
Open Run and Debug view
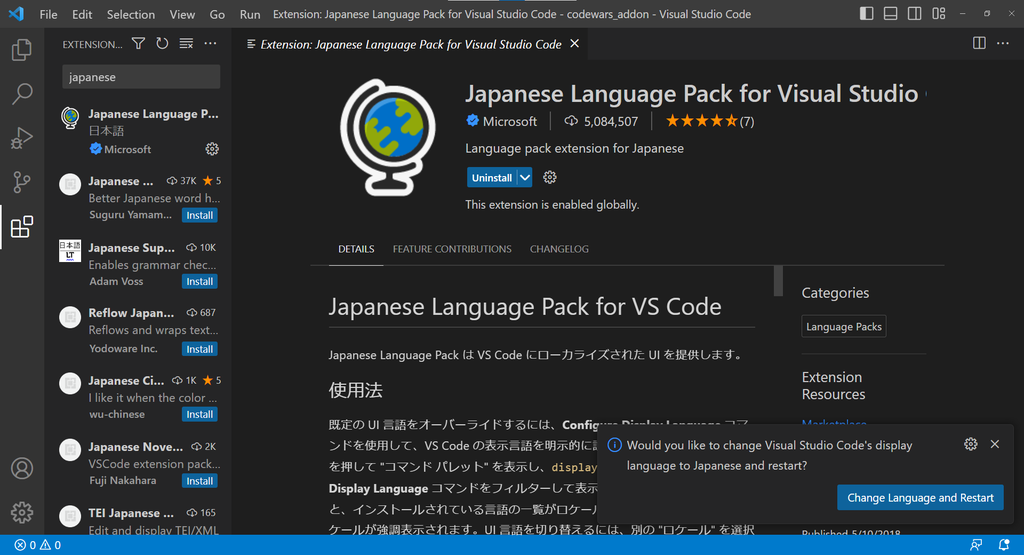[x=21, y=138]
